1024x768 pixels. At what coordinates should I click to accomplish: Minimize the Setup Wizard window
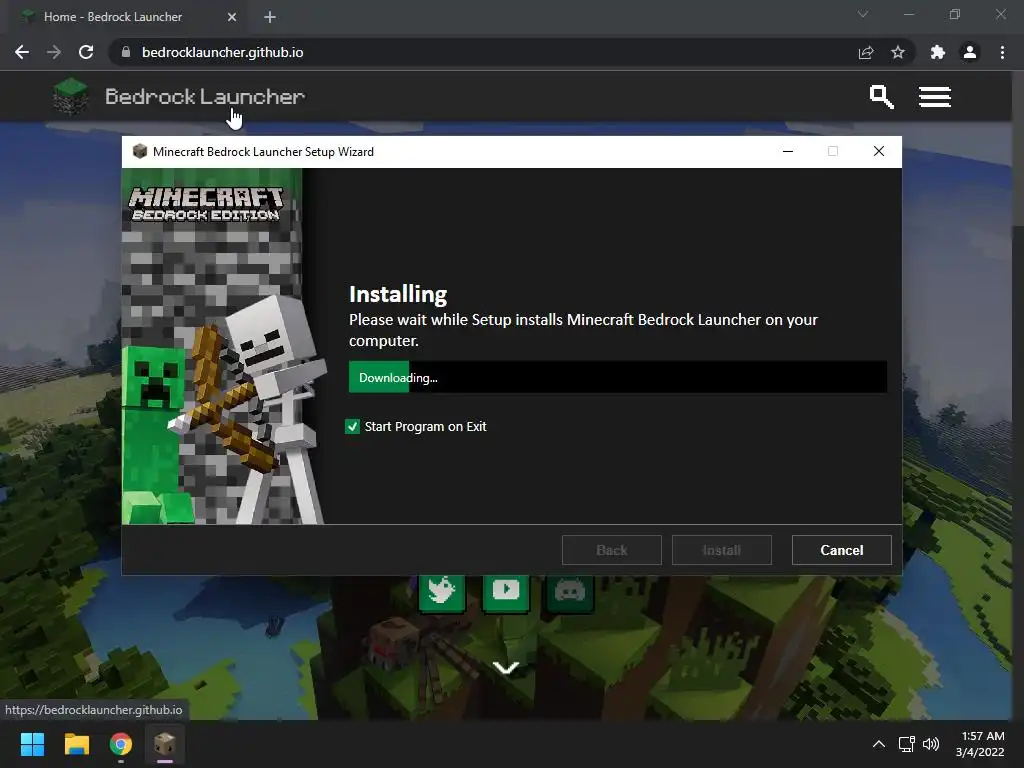(x=788, y=152)
